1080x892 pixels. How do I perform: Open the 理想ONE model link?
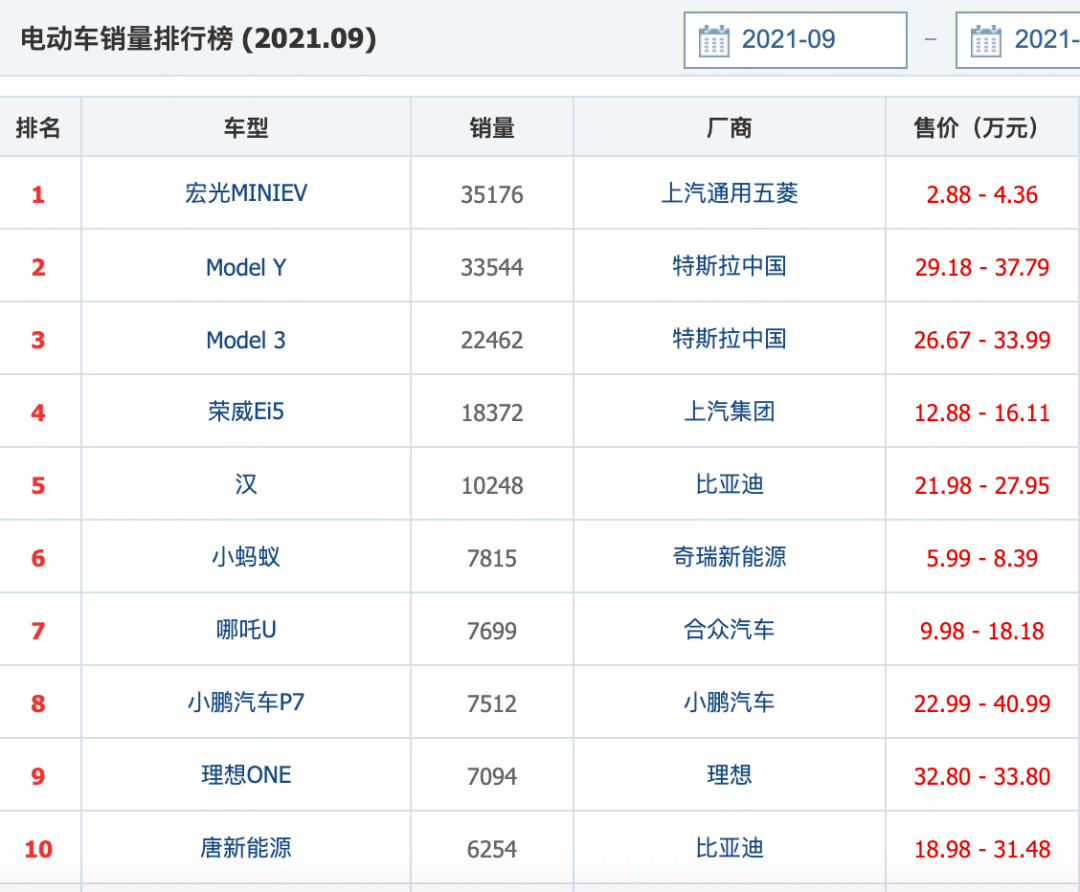(246, 776)
